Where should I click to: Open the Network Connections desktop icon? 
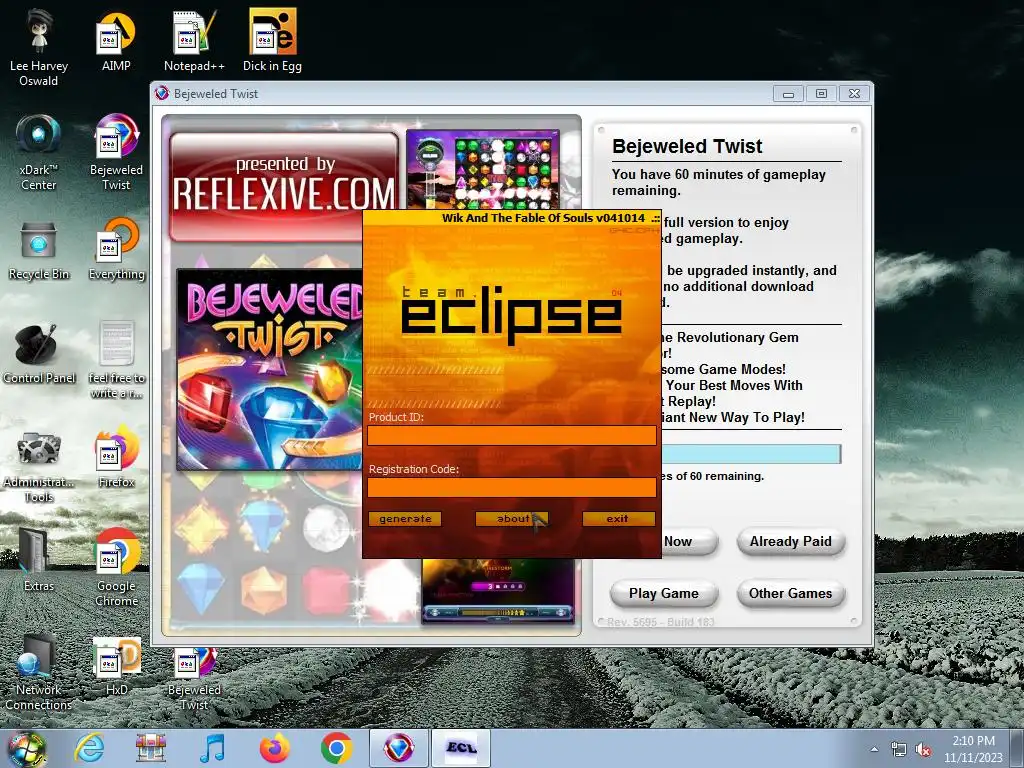point(39,673)
